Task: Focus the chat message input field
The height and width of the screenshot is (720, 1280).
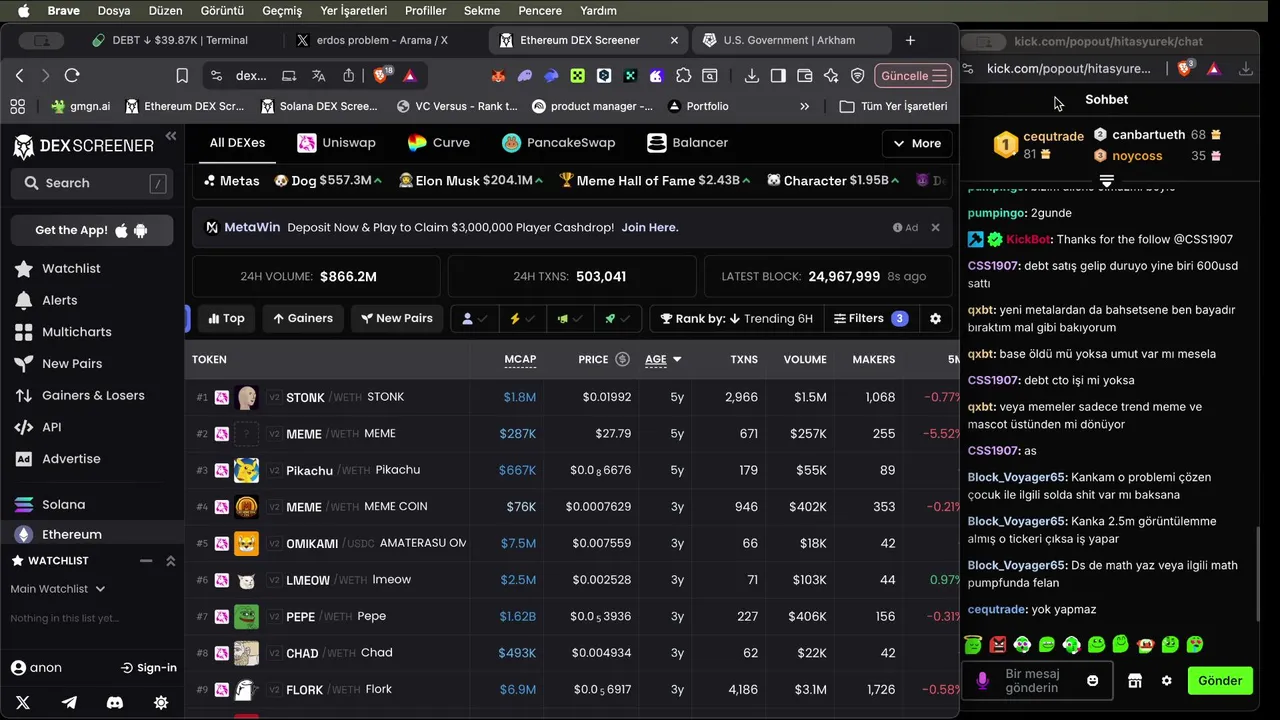Action: [1038, 681]
